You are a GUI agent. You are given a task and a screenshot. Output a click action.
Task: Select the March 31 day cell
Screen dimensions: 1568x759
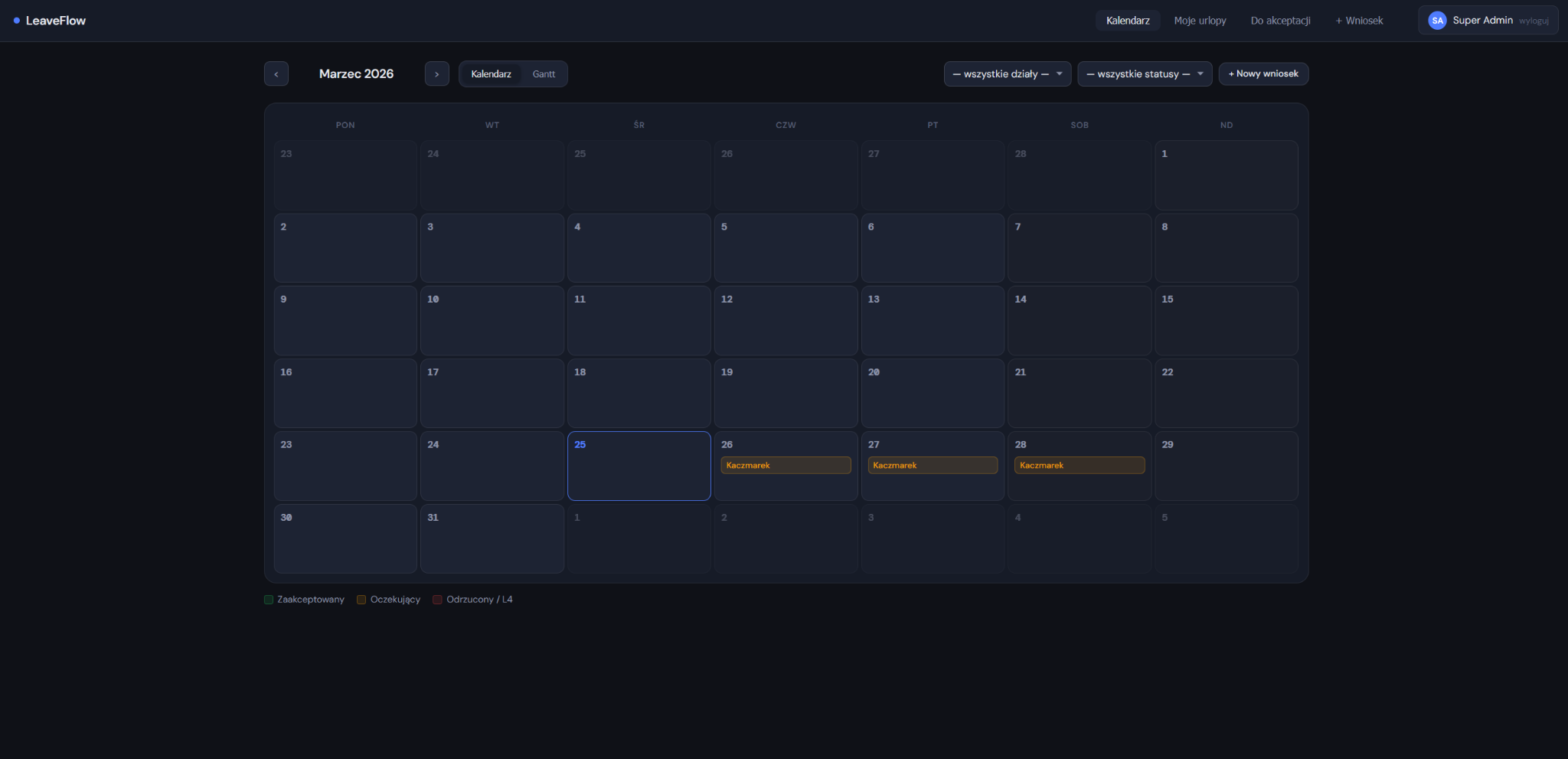click(492, 538)
